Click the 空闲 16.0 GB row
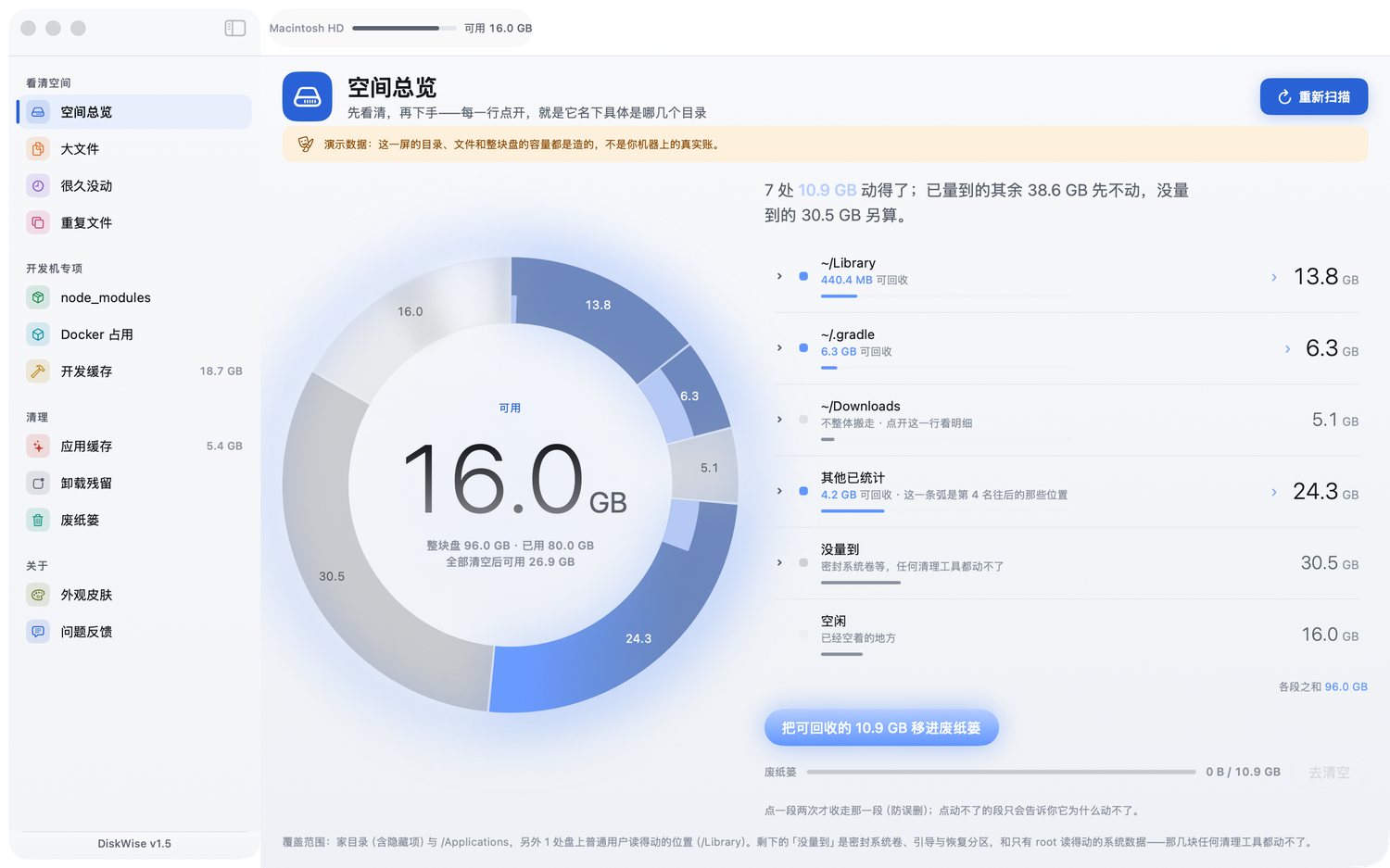This screenshot has width=1390, height=868. click(x=1067, y=635)
